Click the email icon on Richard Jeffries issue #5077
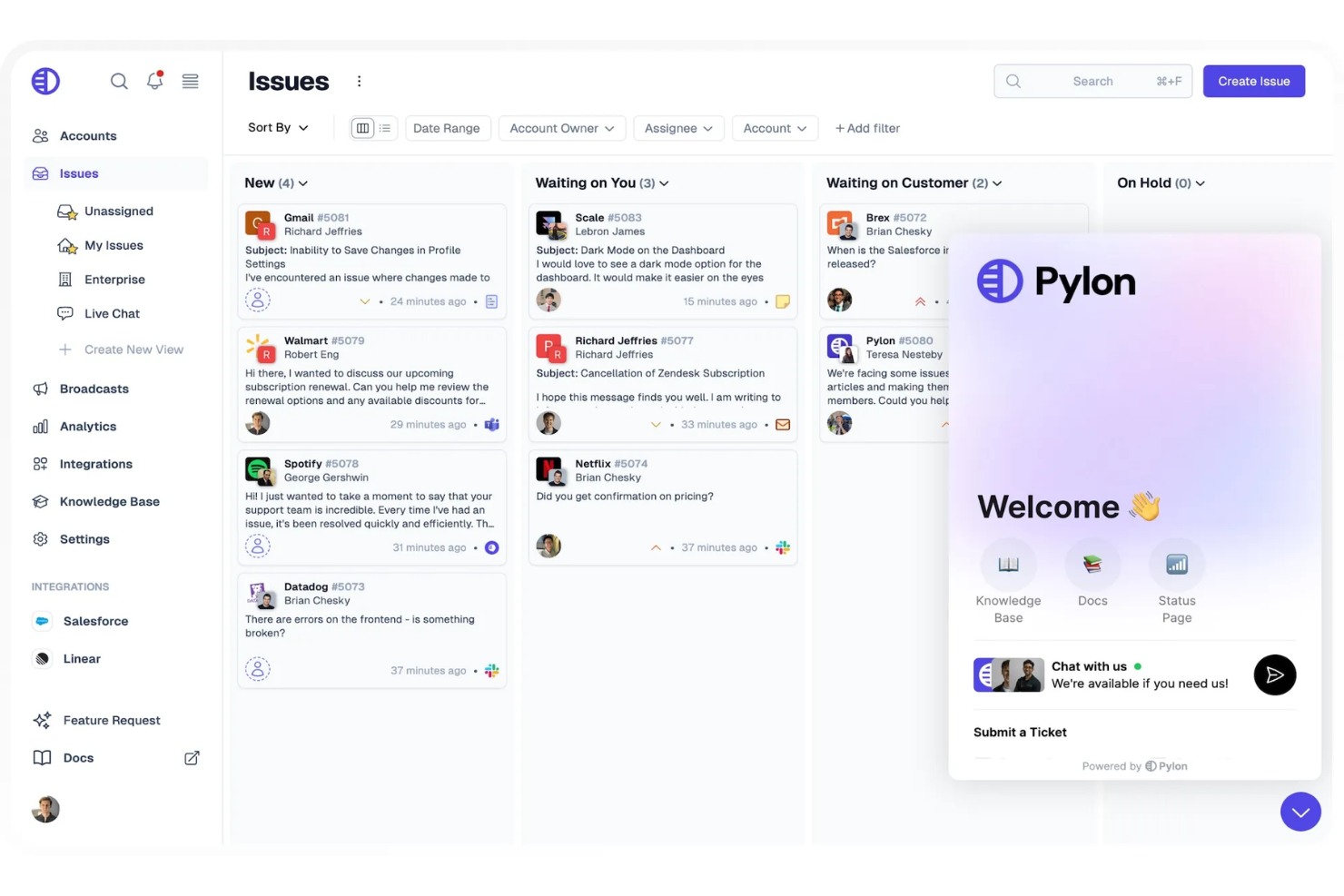1344x896 pixels. point(782,424)
